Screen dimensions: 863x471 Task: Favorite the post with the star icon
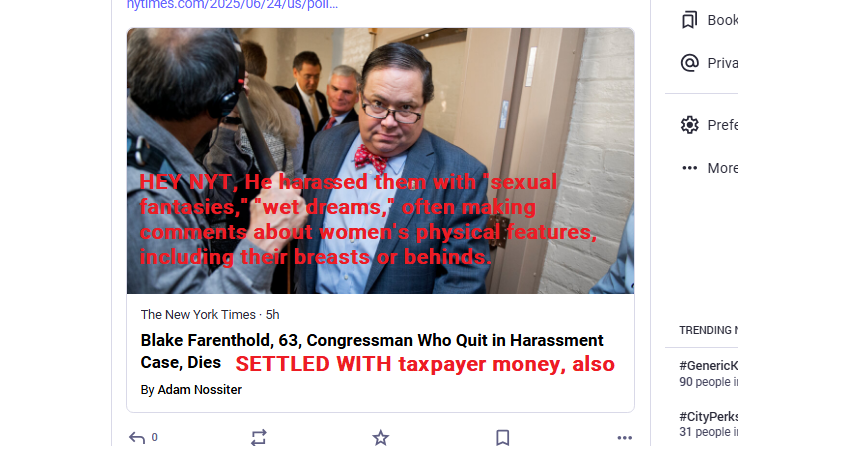pyautogui.click(x=380, y=438)
